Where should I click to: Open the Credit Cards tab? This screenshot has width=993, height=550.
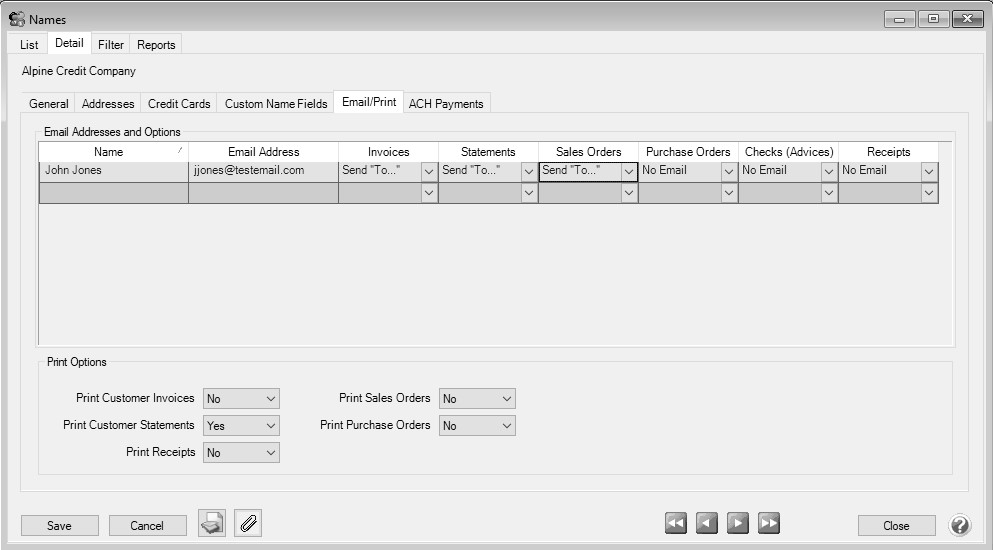pos(179,104)
